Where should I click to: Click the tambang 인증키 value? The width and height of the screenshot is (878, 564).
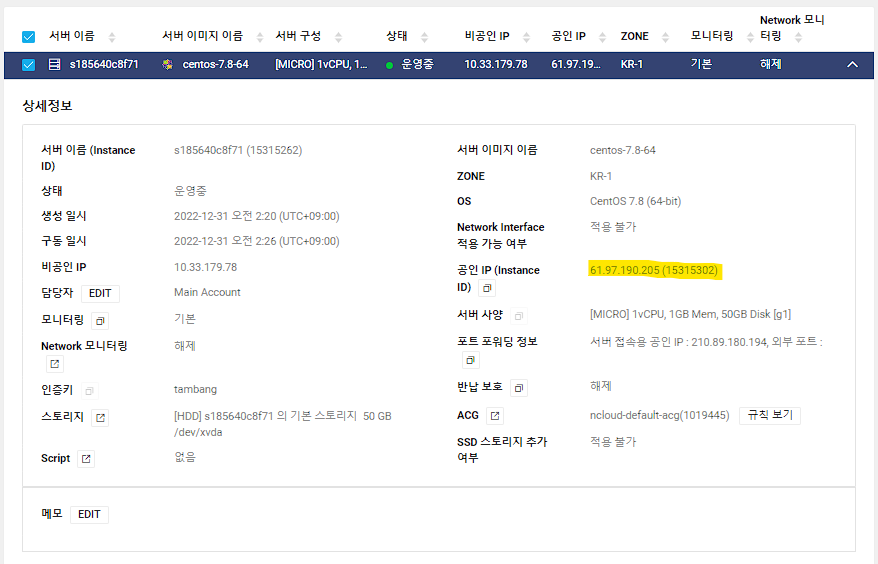pyautogui.click(x=195, y=389)
